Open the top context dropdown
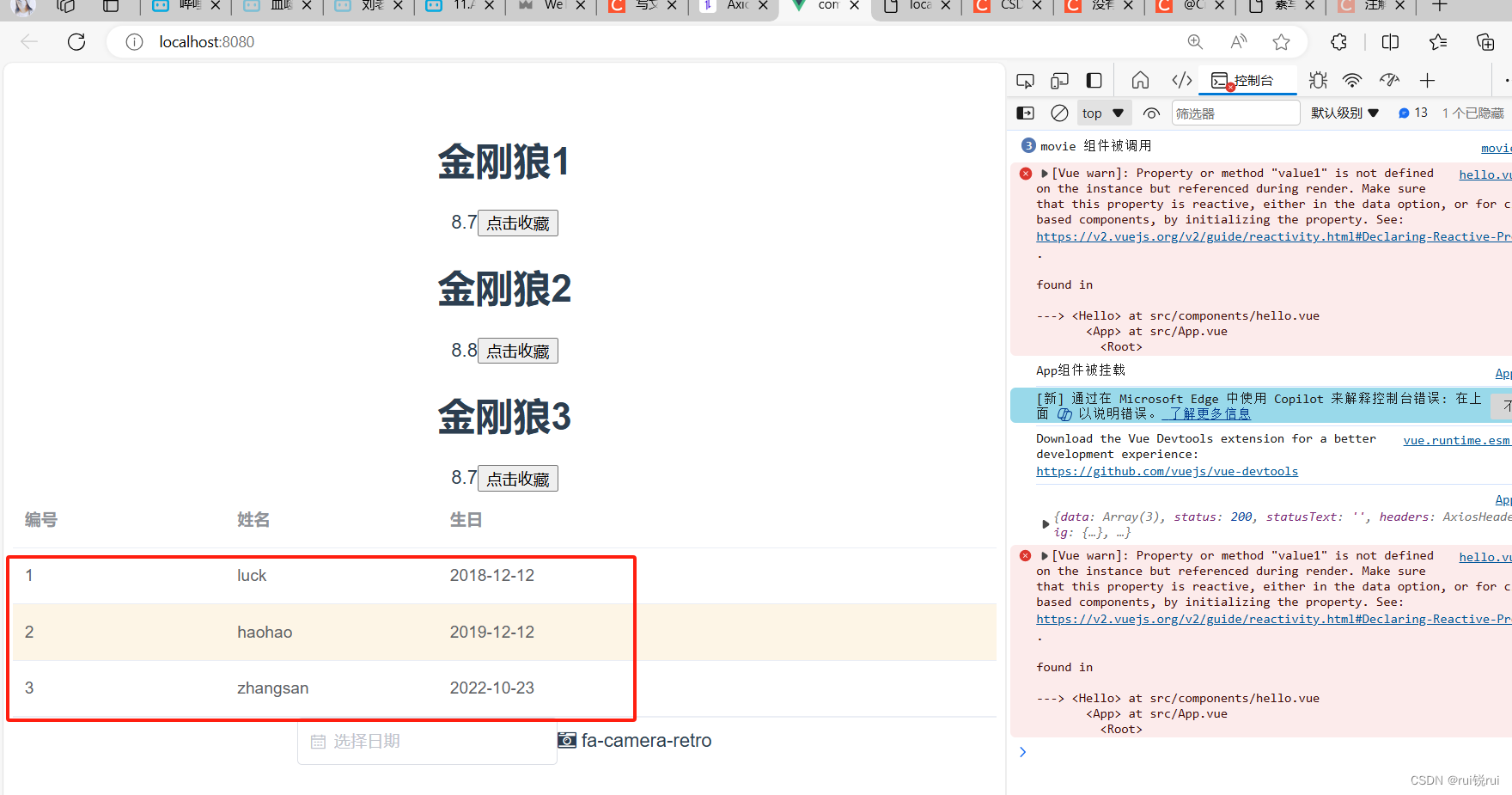 [x=1103, y=113]
